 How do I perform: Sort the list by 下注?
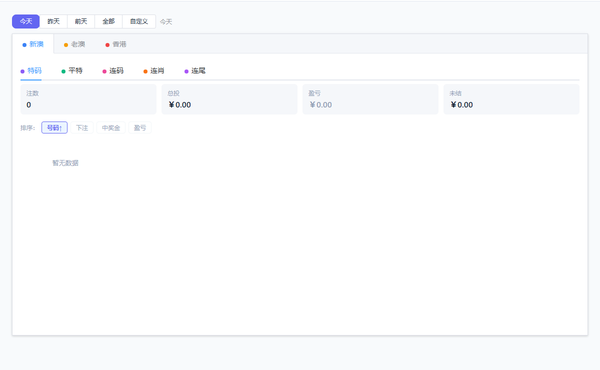pos(82,128)
